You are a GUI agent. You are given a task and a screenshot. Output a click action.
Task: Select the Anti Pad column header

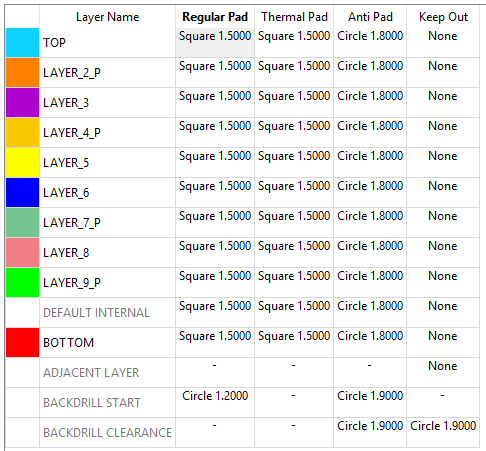[370, 17]
